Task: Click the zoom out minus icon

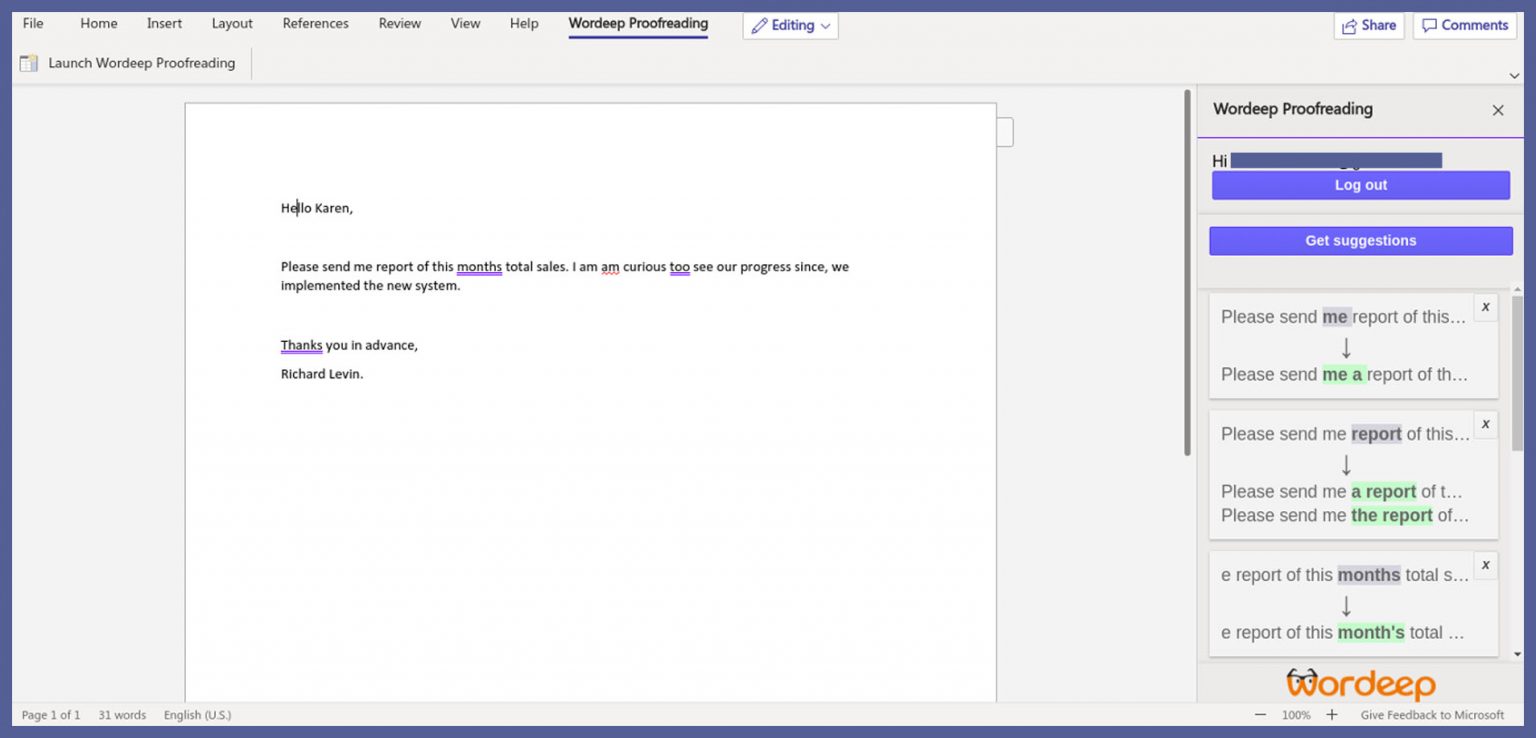Action: [1261, 715]
